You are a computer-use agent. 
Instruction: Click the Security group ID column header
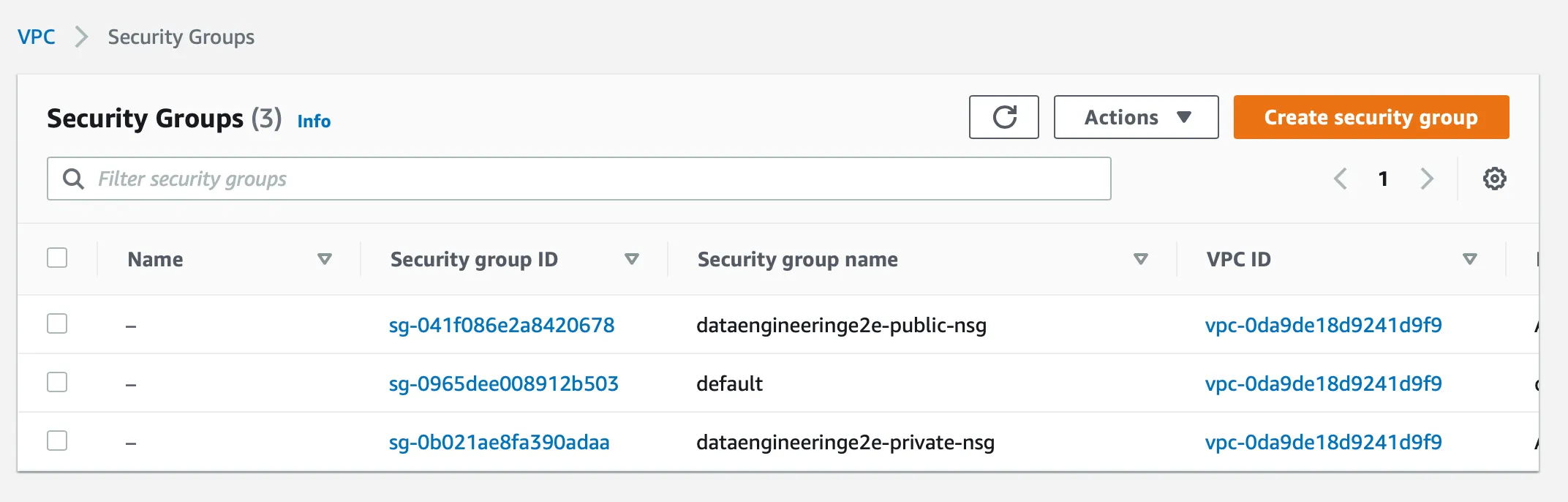pos(474,259)
